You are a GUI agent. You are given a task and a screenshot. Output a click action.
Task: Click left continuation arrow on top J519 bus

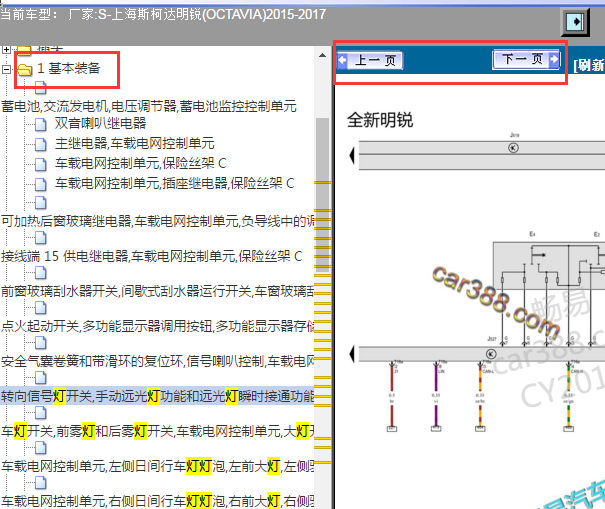(352, 156)
